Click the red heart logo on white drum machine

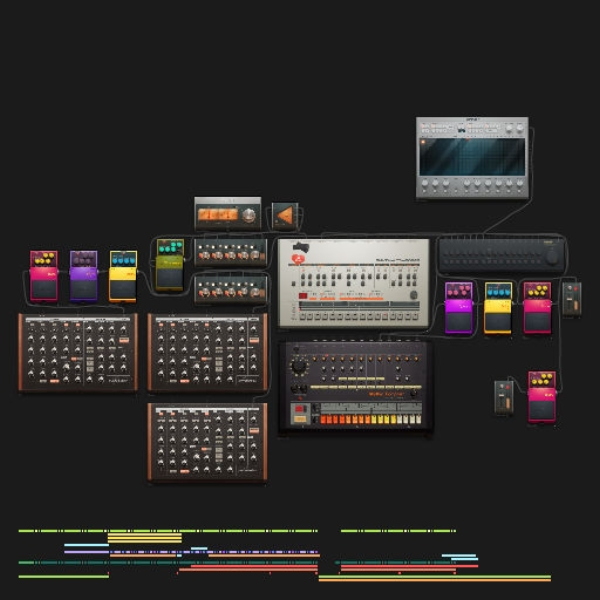(x=298, y=259)
